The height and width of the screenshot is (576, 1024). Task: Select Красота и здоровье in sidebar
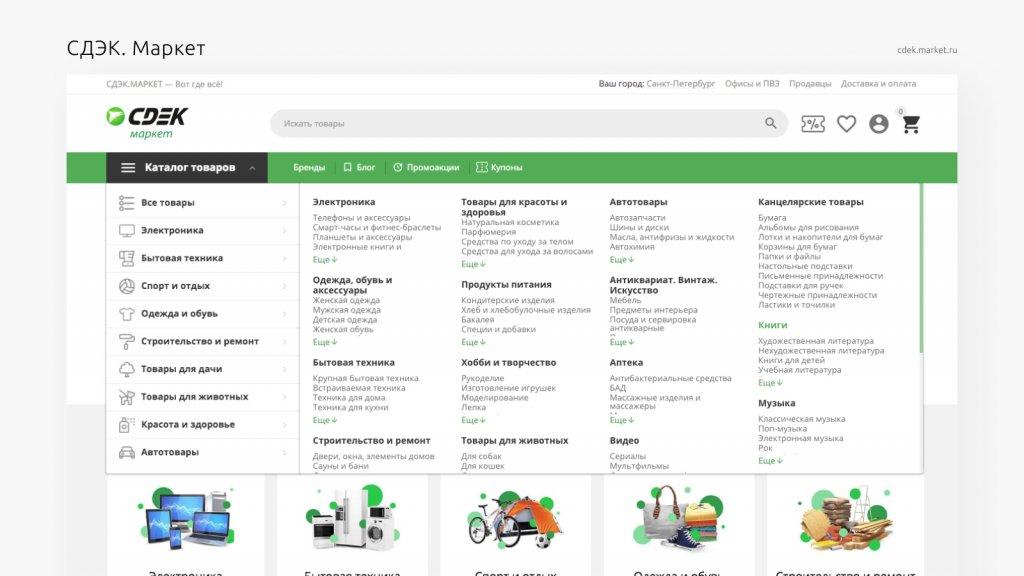click(x=202, y=424)
